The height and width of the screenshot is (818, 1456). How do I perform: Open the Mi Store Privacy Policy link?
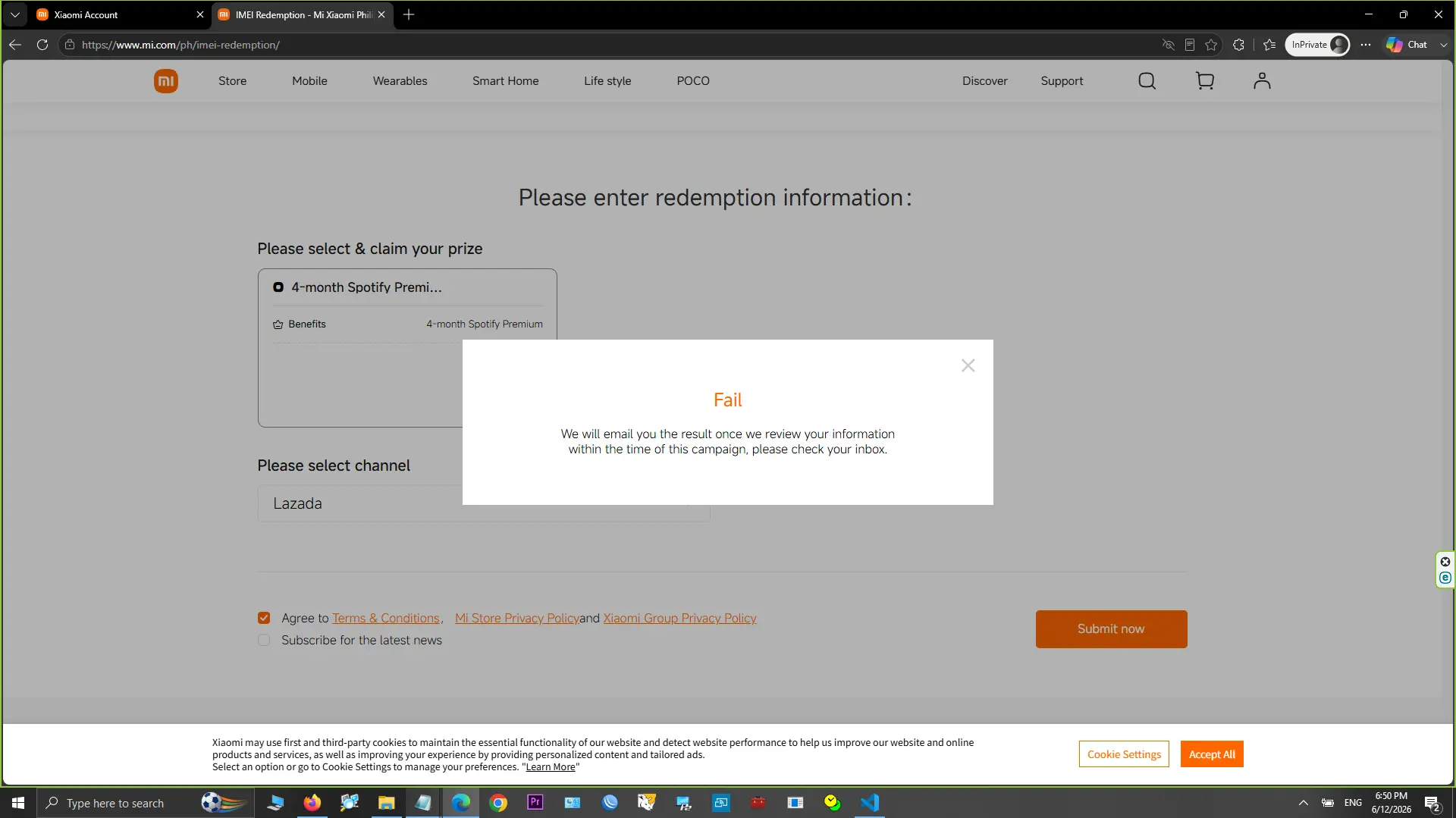(517, 618)
